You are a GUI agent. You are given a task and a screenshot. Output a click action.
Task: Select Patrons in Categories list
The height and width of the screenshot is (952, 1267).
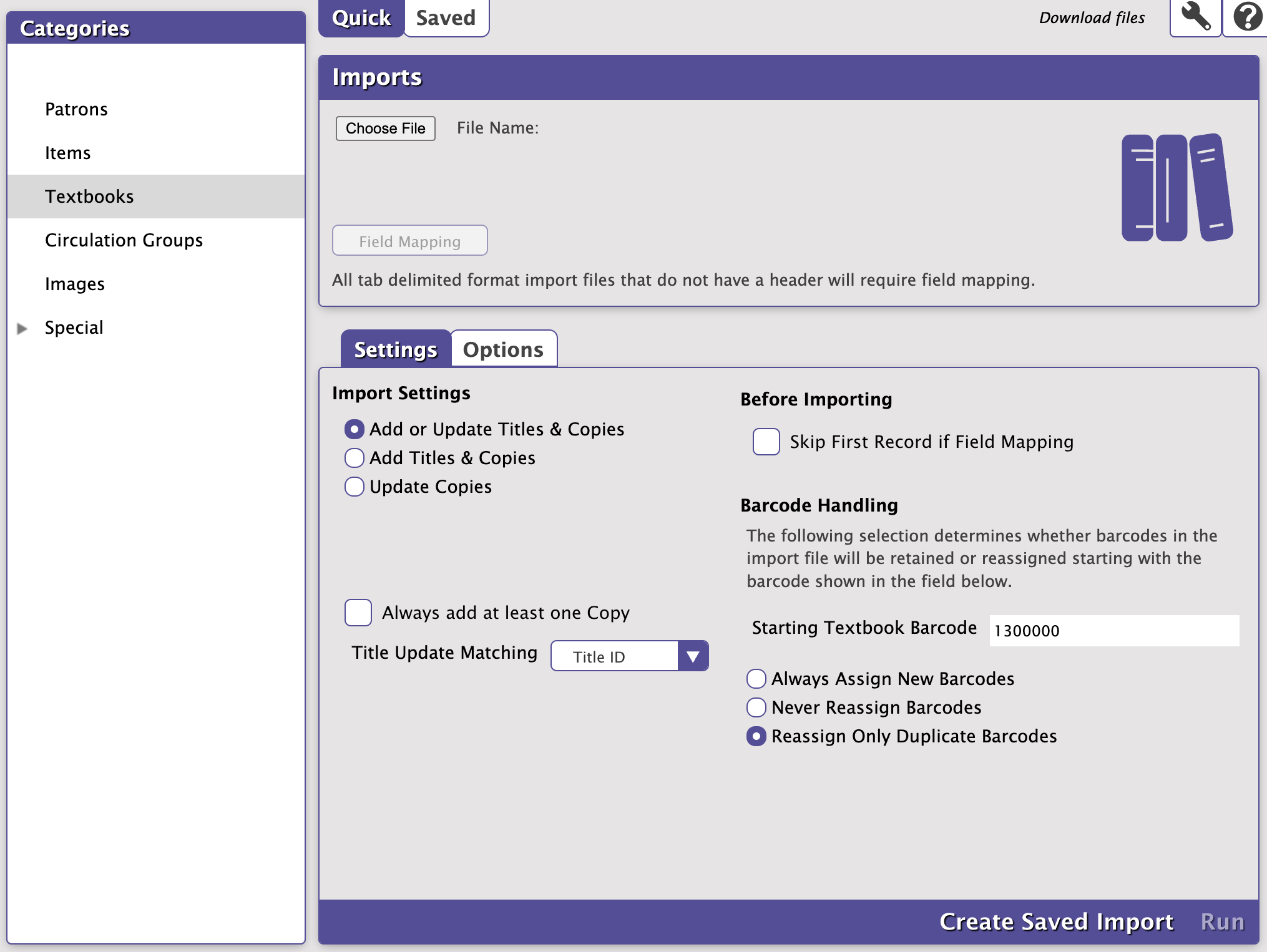click(76, 110)
